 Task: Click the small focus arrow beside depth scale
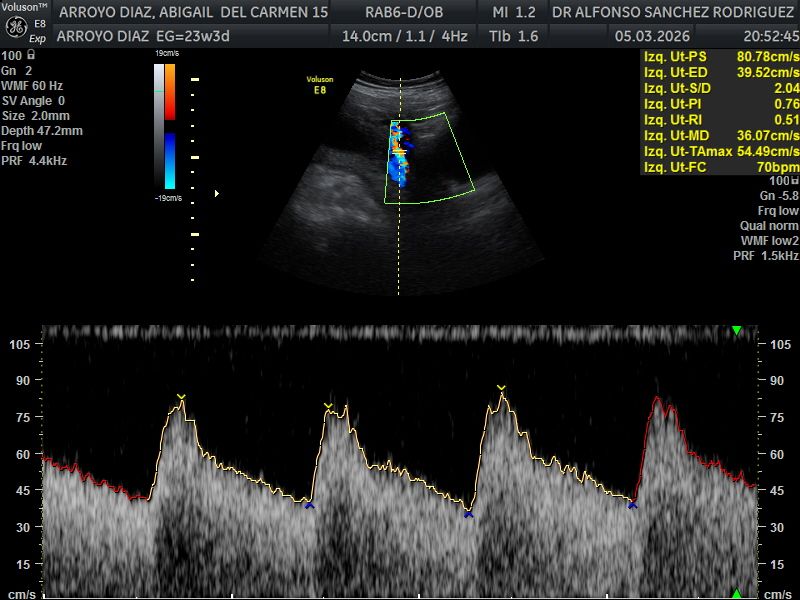point(217,193)
